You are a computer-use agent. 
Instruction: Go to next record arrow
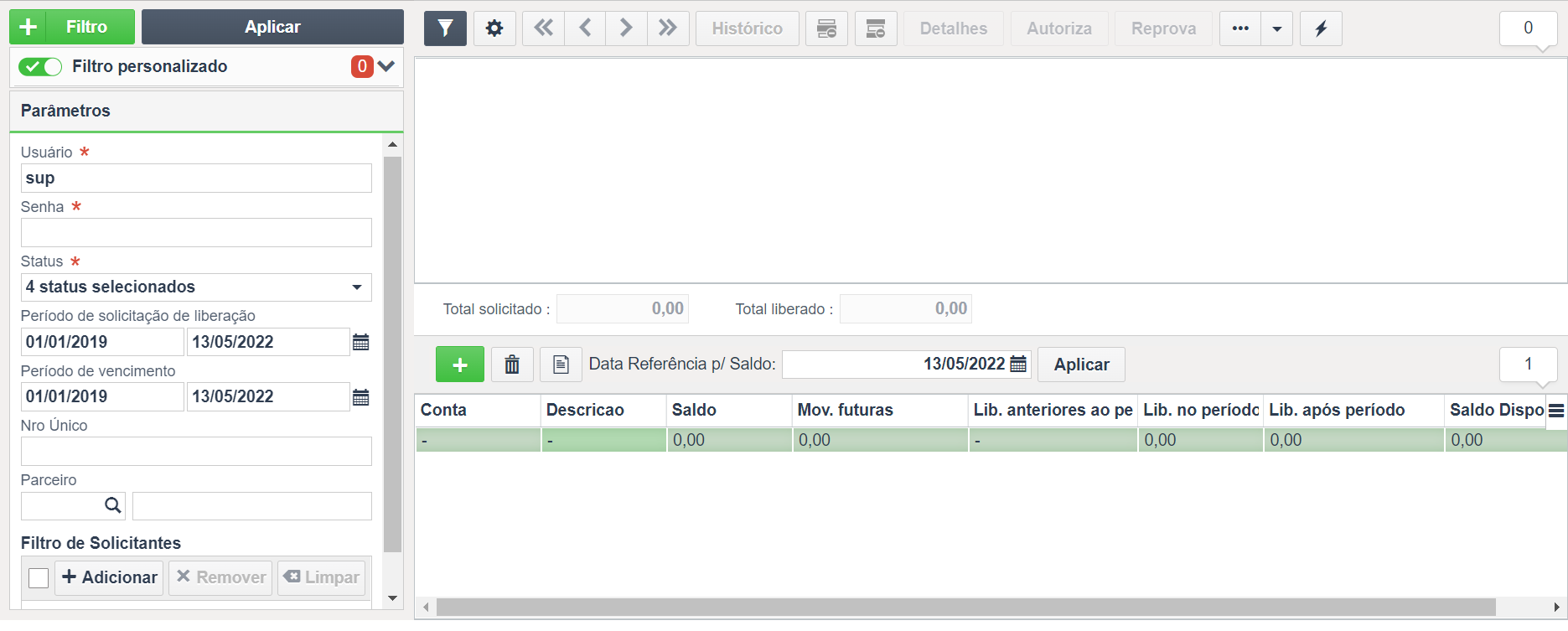pos(626,28)
